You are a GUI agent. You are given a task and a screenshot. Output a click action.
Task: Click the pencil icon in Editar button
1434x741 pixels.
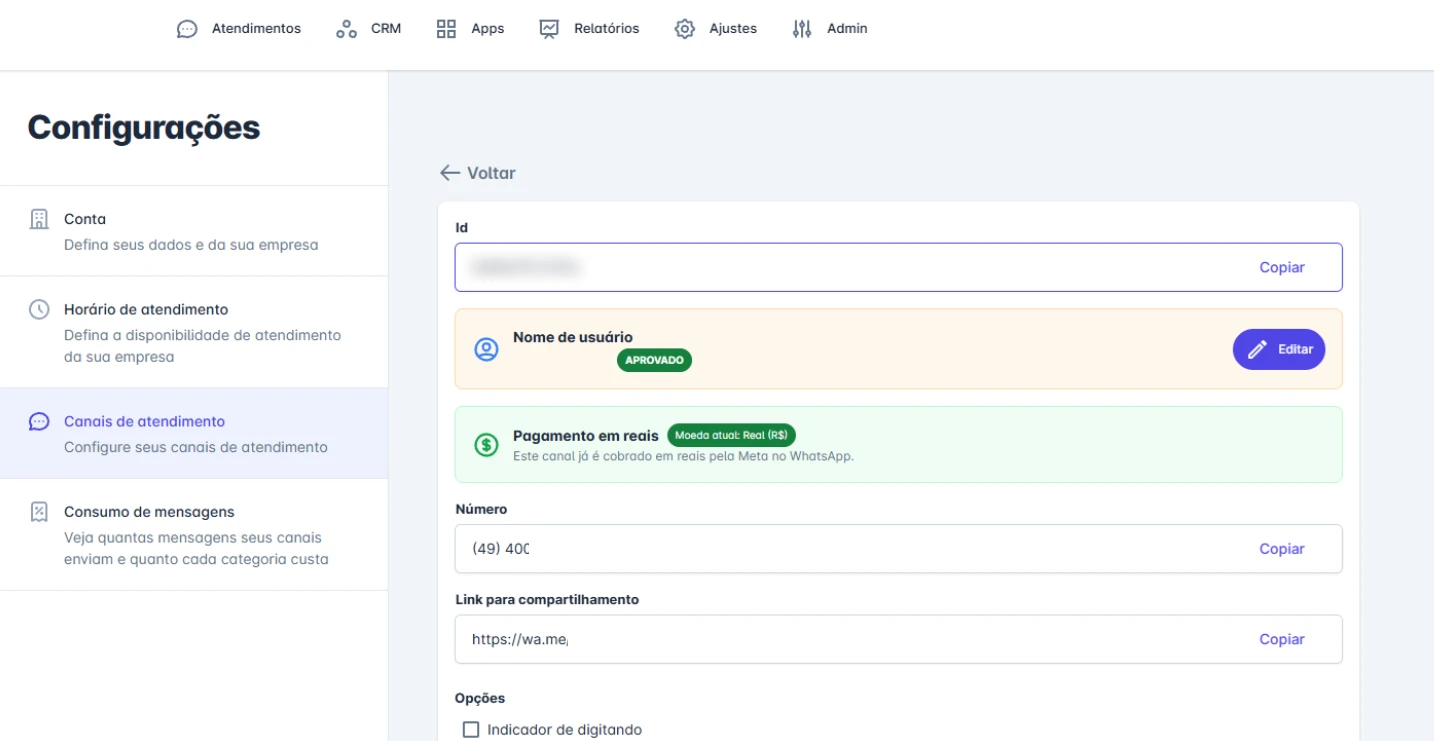click(x=1257, y=349)
